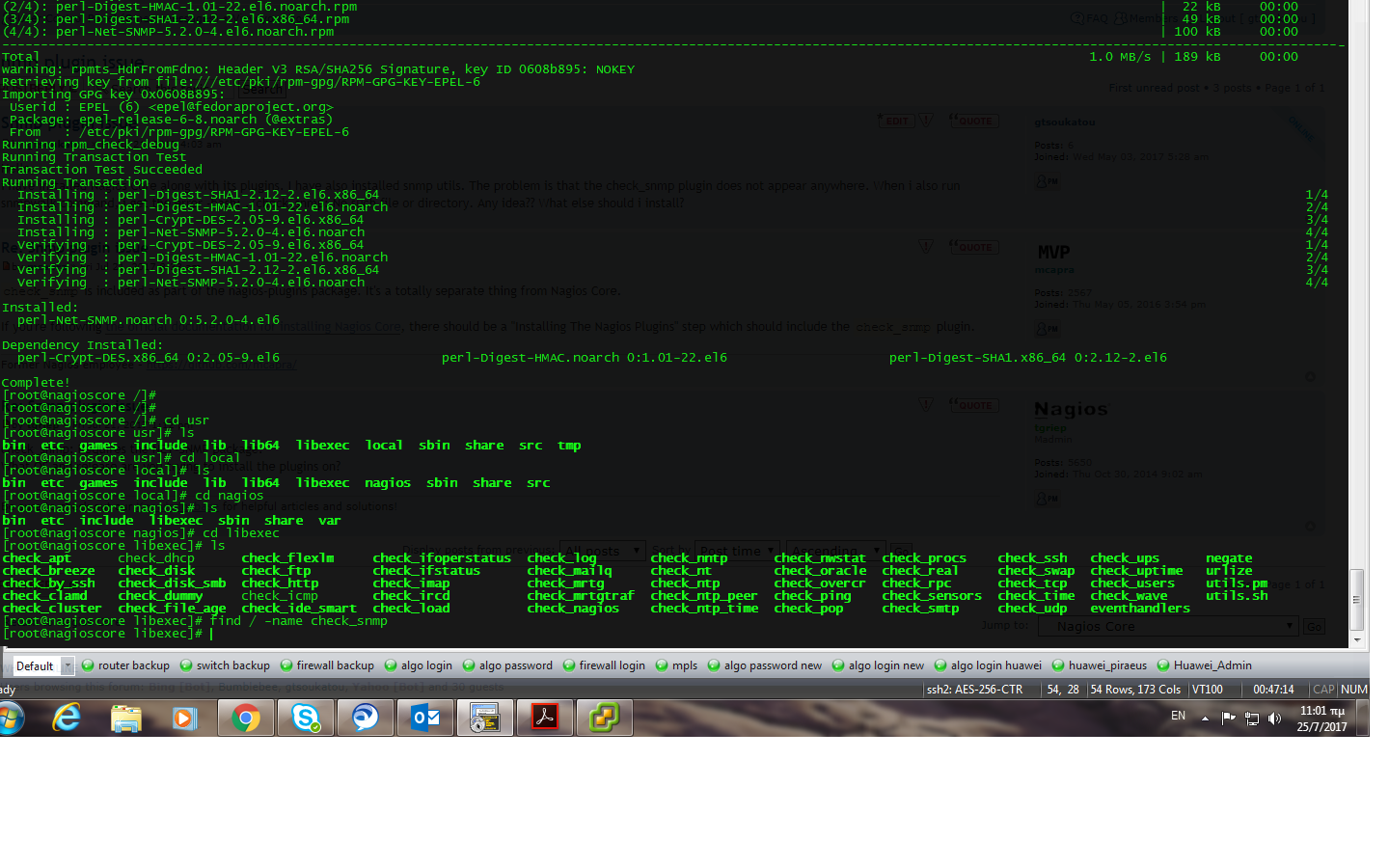This screenshot has height=868, width=1389.
Task: Click the terminal scrollbar down arrow
Action: click(x=1357, y=639)
